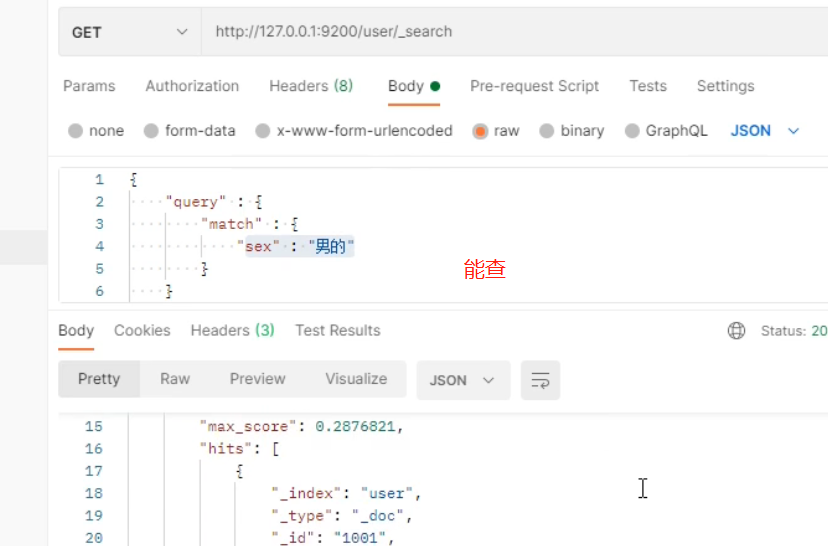Open request Headers (8) tab

[311, 86]
